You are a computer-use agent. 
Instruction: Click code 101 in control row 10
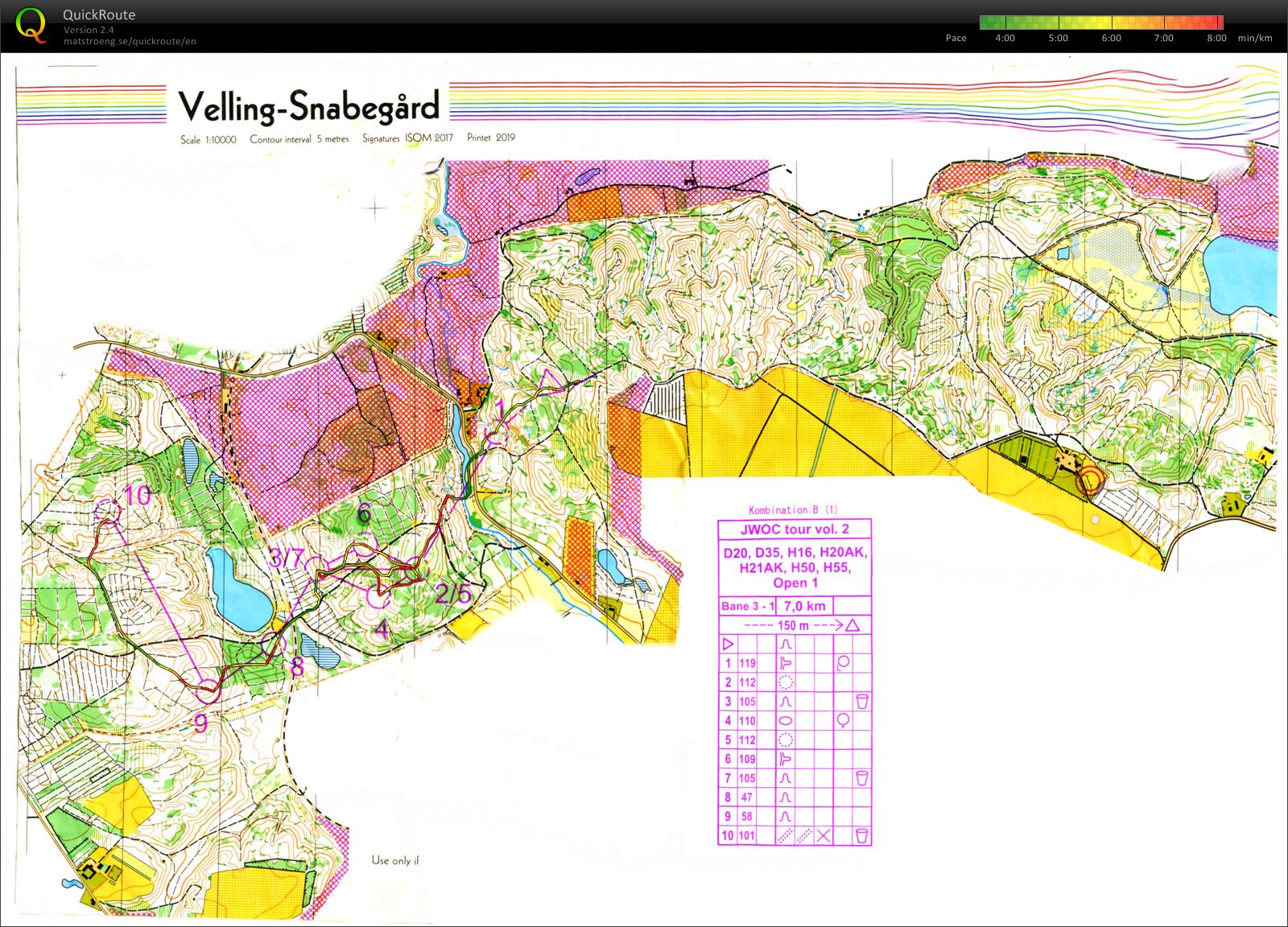click(x=748, y=836)
